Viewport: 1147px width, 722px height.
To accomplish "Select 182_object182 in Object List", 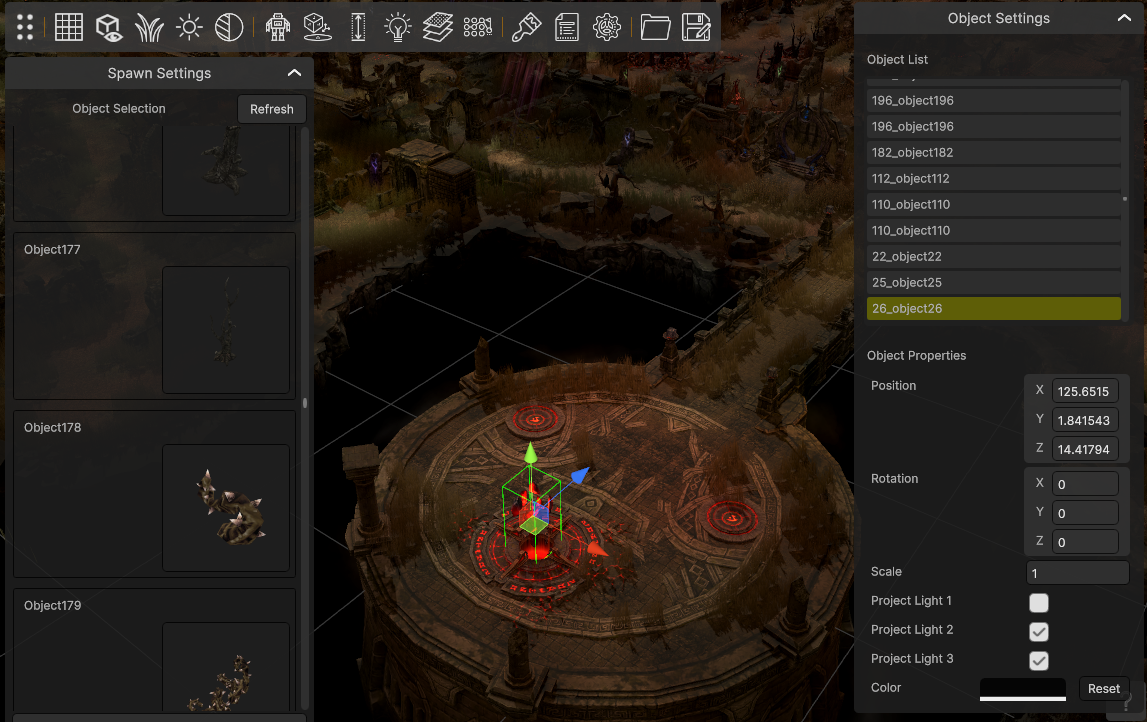I will point(993,152).
